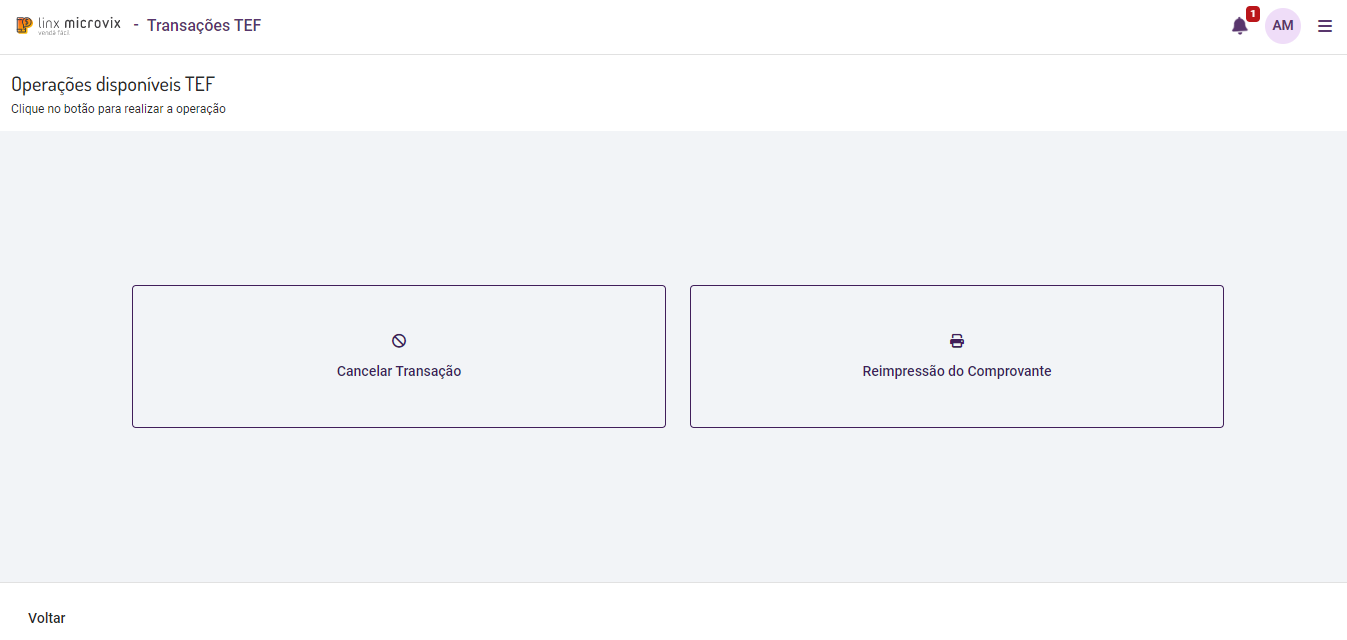Select the "Cancelar Transação" label

[x=399, y=371]
